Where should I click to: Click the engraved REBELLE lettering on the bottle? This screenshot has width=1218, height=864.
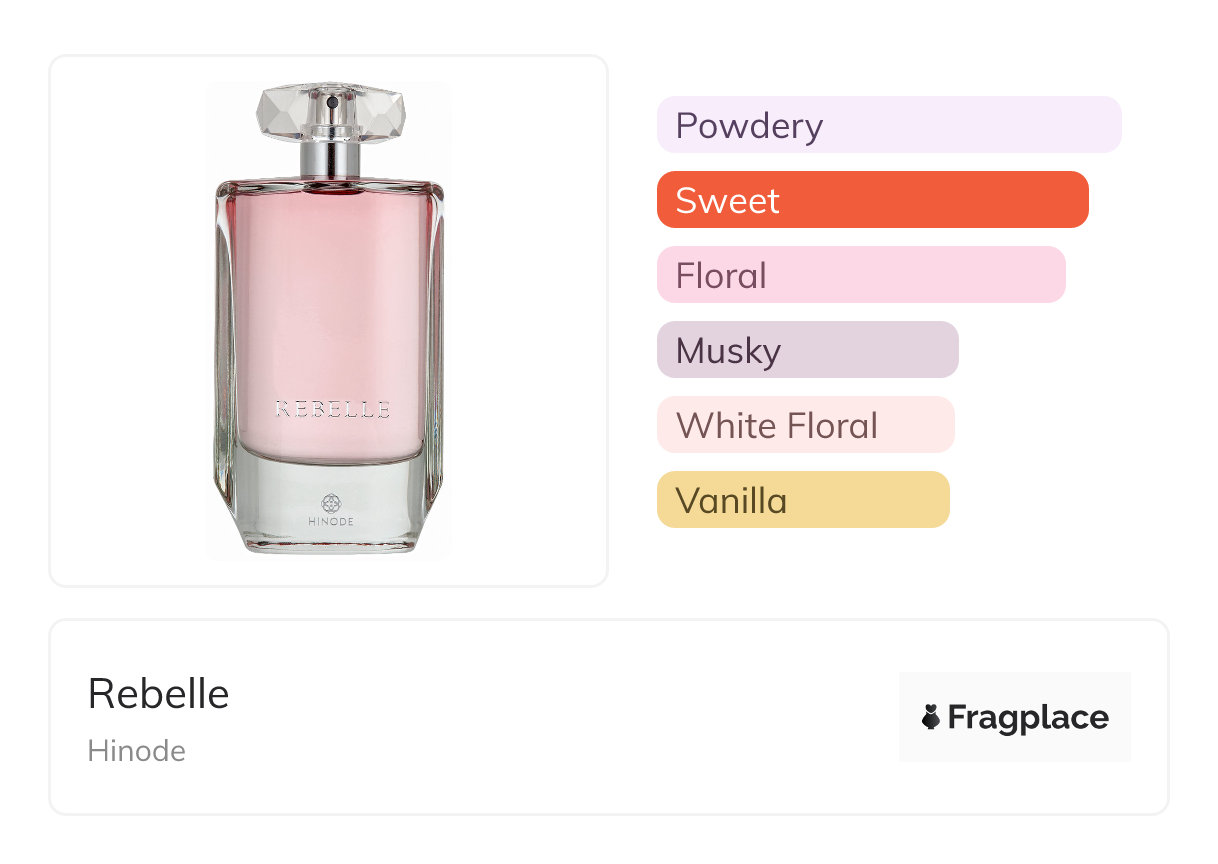332,409
